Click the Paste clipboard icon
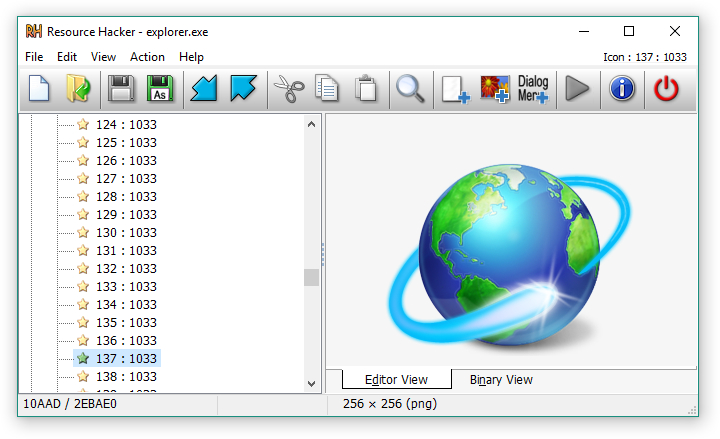Image resolution: width=720 pixels, height=439 pixels. (x=366, y=88)
